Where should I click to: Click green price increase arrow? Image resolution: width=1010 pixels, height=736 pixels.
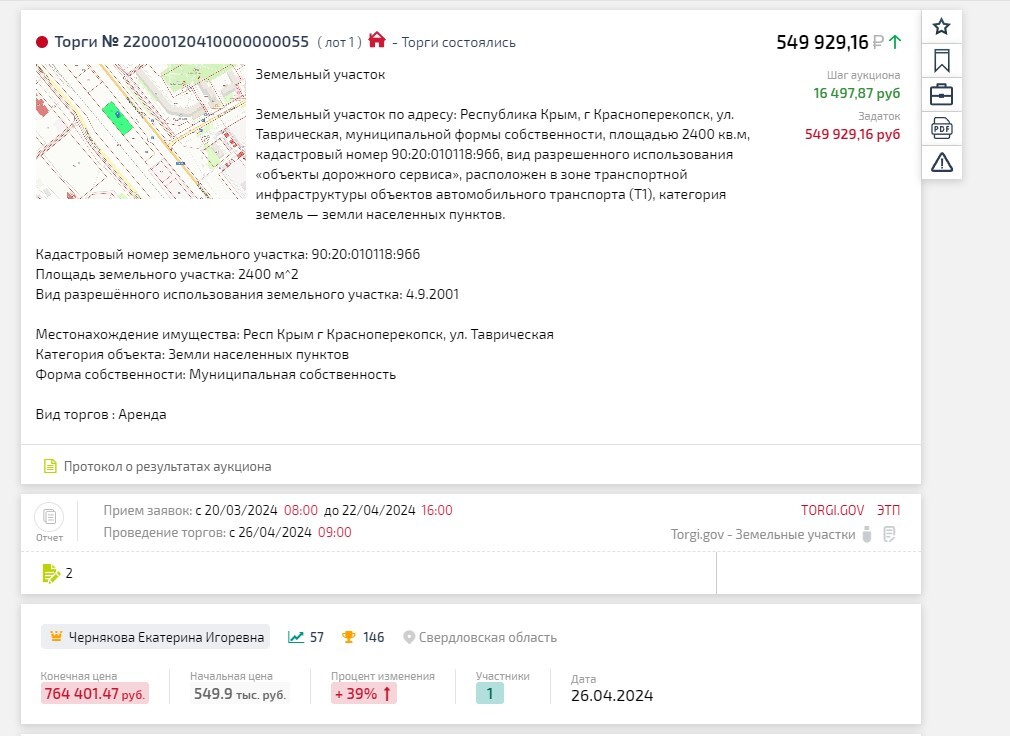coord(895,42)
